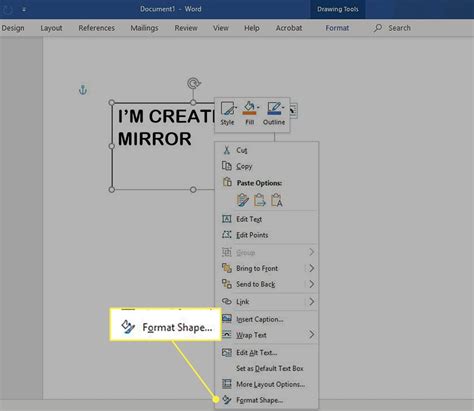
Task: Expand the Bring to Front submenu arrow
Action: (x=311, y=268)
